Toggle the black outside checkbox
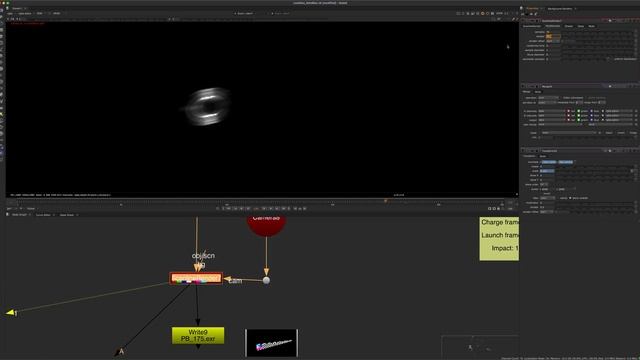This screenshot has width=640, height=360. click(570, 198)
